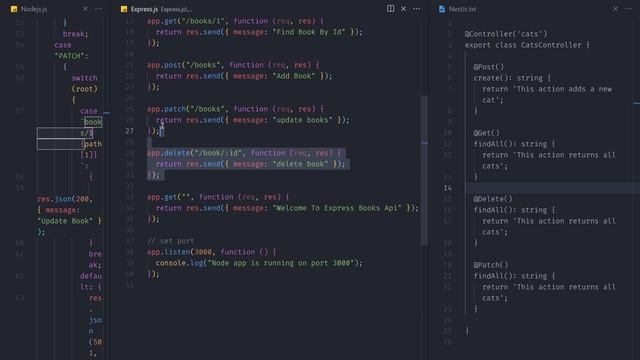
Task: Click the // set port comment
Action: click(171, 241)
